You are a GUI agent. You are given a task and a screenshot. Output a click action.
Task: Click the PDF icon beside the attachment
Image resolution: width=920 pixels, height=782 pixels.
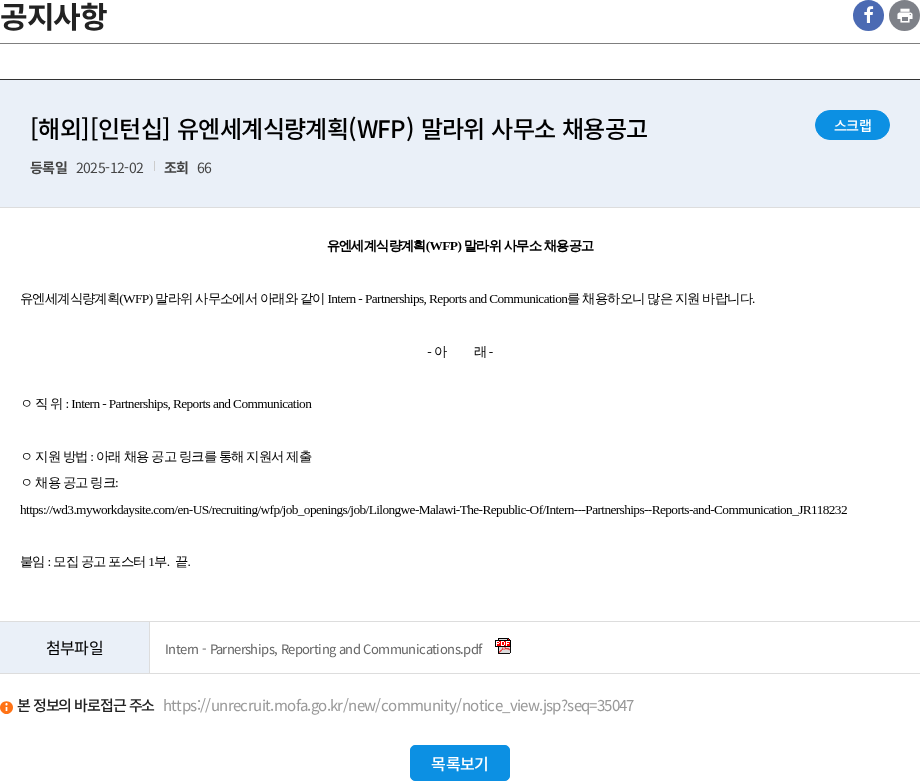pos(503,646)
